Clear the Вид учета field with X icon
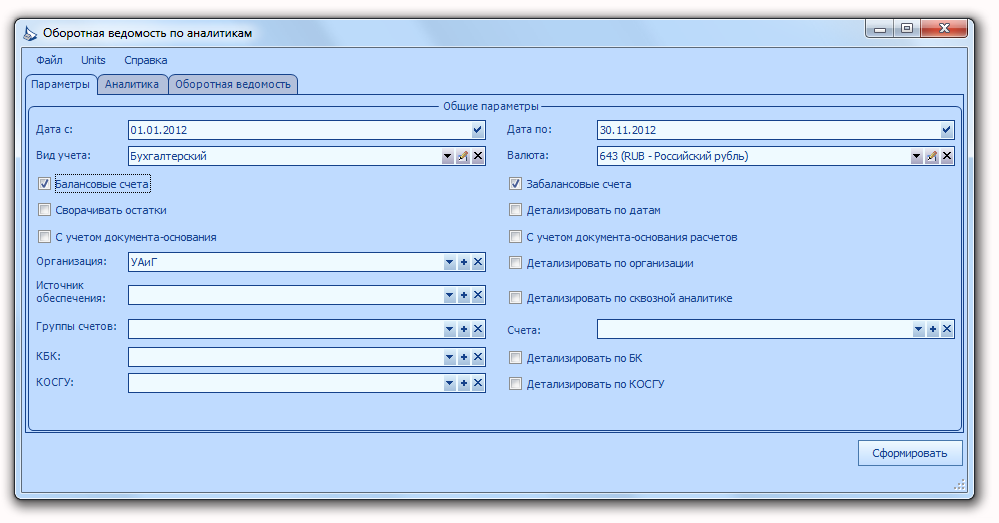Image resolution: width=999 pixels, height=523 pixels. click(x=478, y=156)
